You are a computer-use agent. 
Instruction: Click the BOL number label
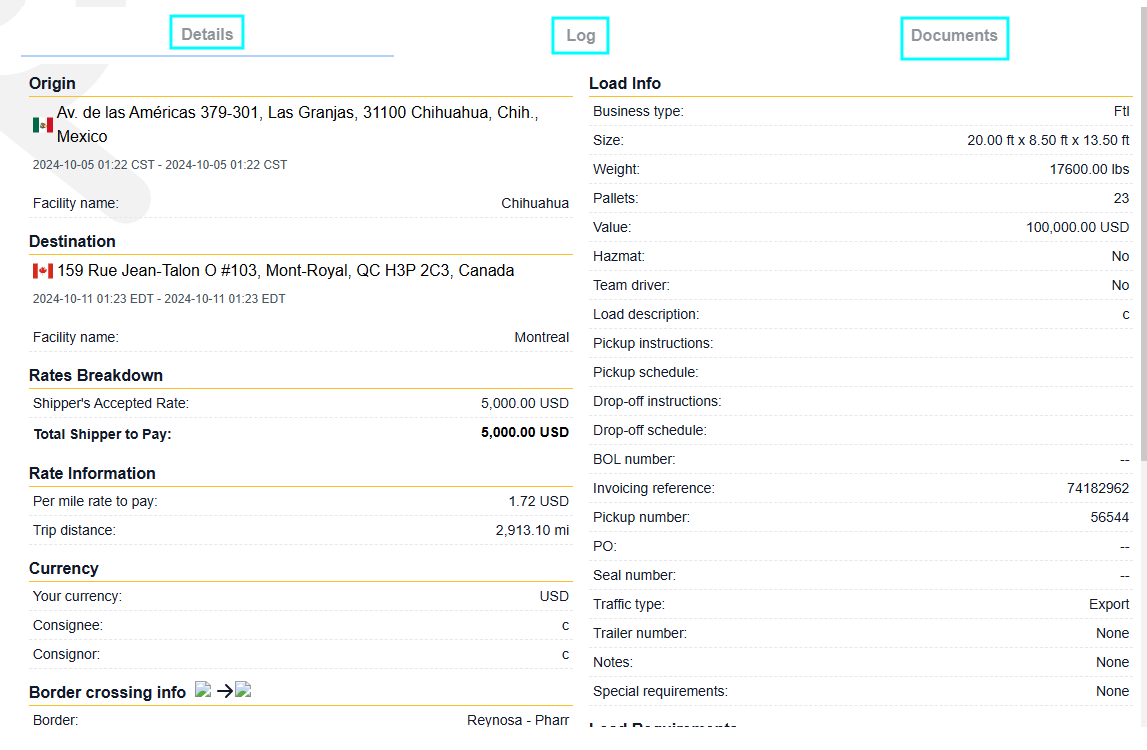coord(634,460)
